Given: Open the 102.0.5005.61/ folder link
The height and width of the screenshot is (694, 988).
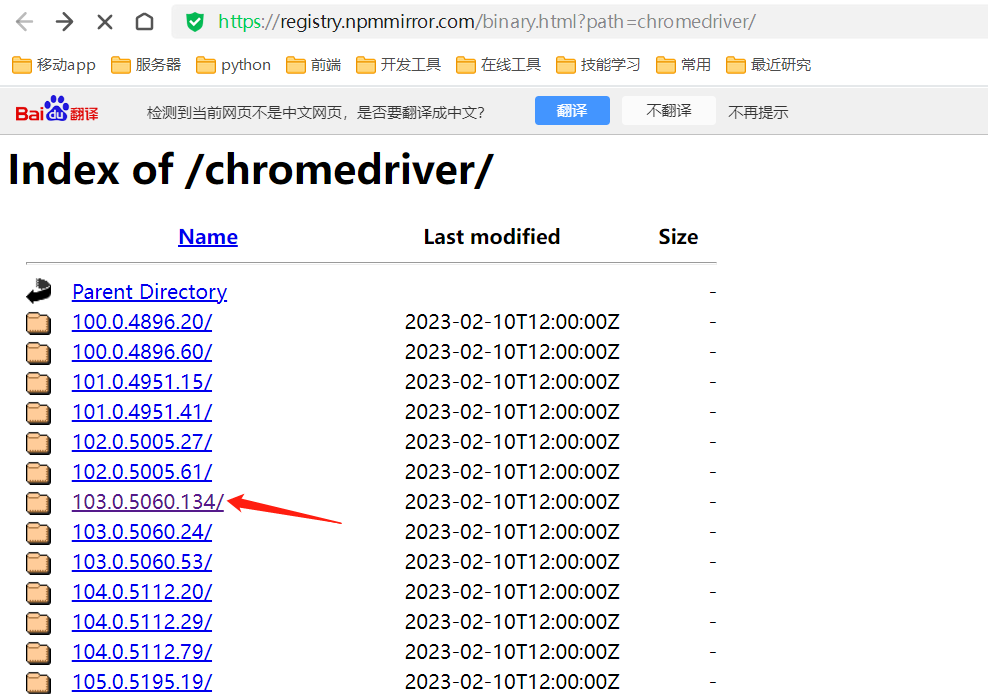Looking at the screenshot, I should point(142,471).
